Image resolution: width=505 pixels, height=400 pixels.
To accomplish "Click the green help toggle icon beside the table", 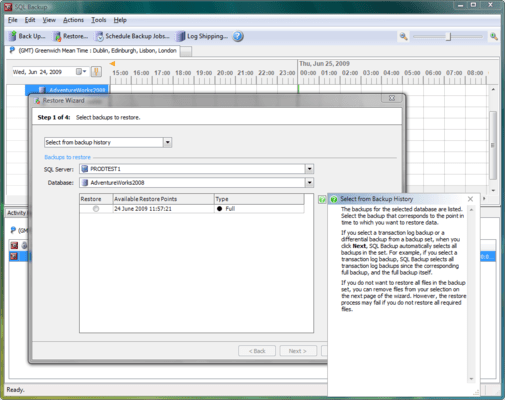I will click(322, 199).
